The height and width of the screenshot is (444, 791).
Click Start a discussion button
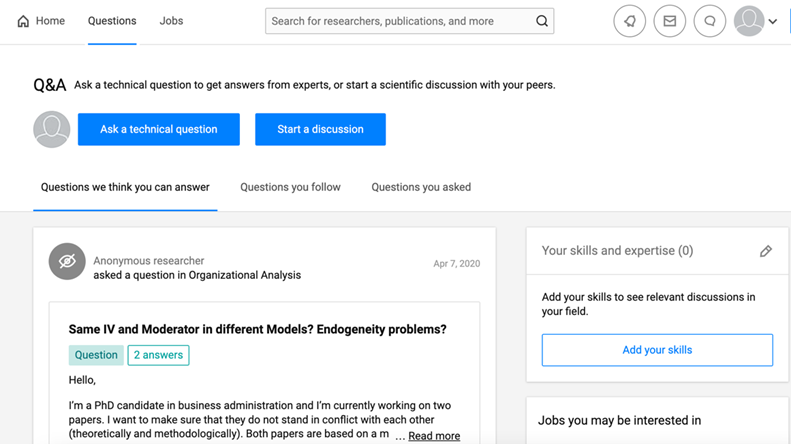pyautogui.click(x=320, y=129)
